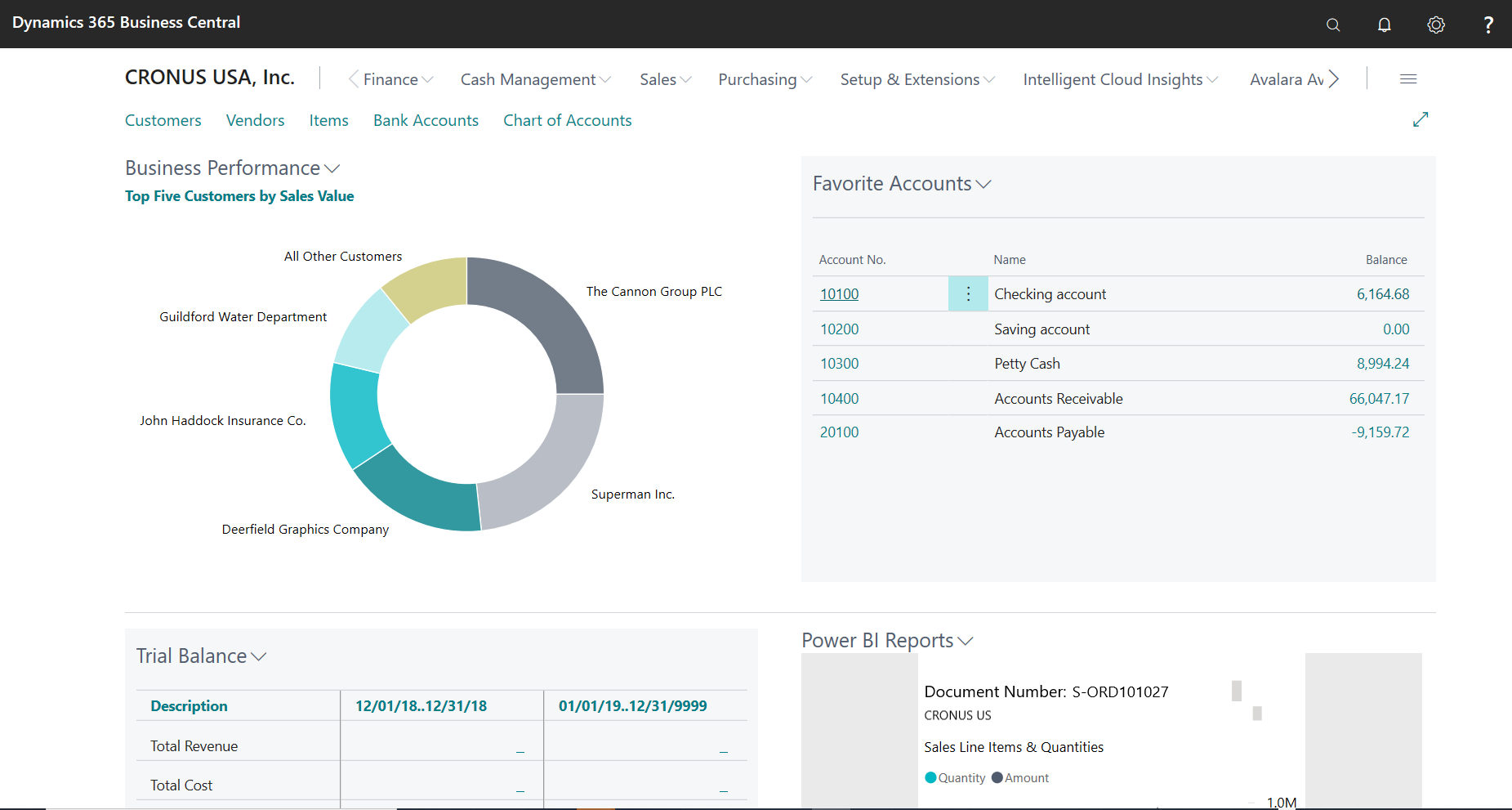Go to the Customers list

point(163,120)
